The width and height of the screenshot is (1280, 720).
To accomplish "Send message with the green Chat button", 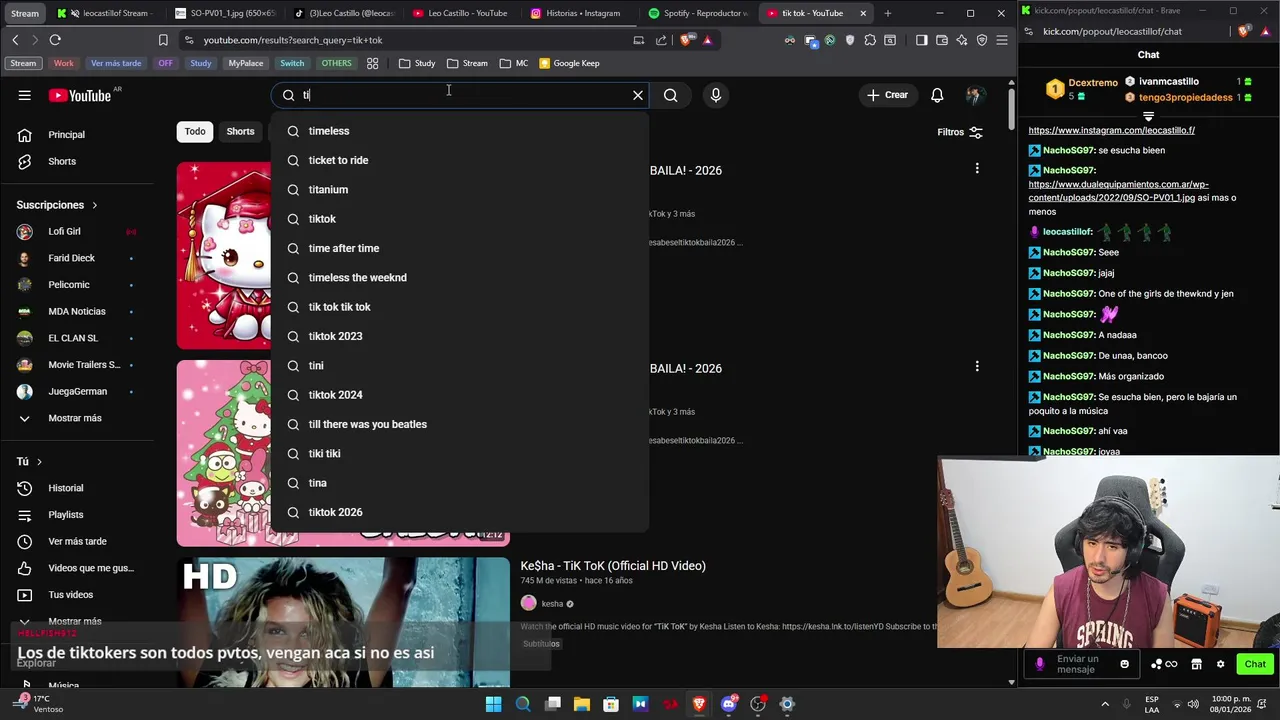I will (1255, 664).
